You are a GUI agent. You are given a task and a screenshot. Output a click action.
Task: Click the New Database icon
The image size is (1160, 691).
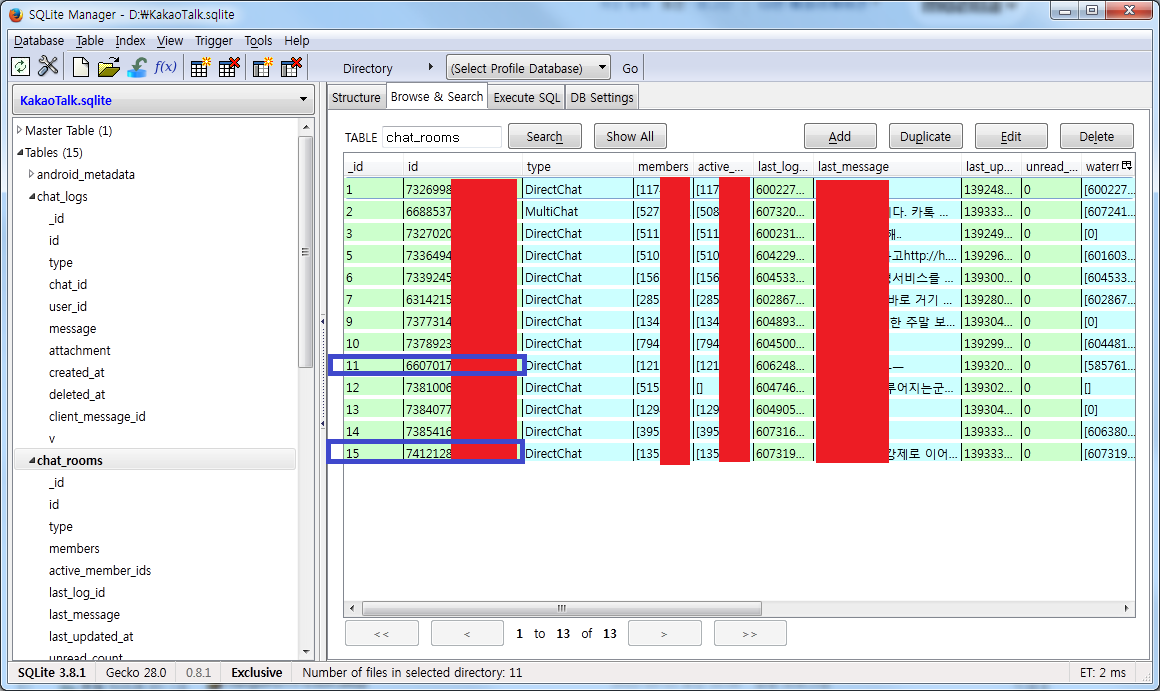point(81,67)
